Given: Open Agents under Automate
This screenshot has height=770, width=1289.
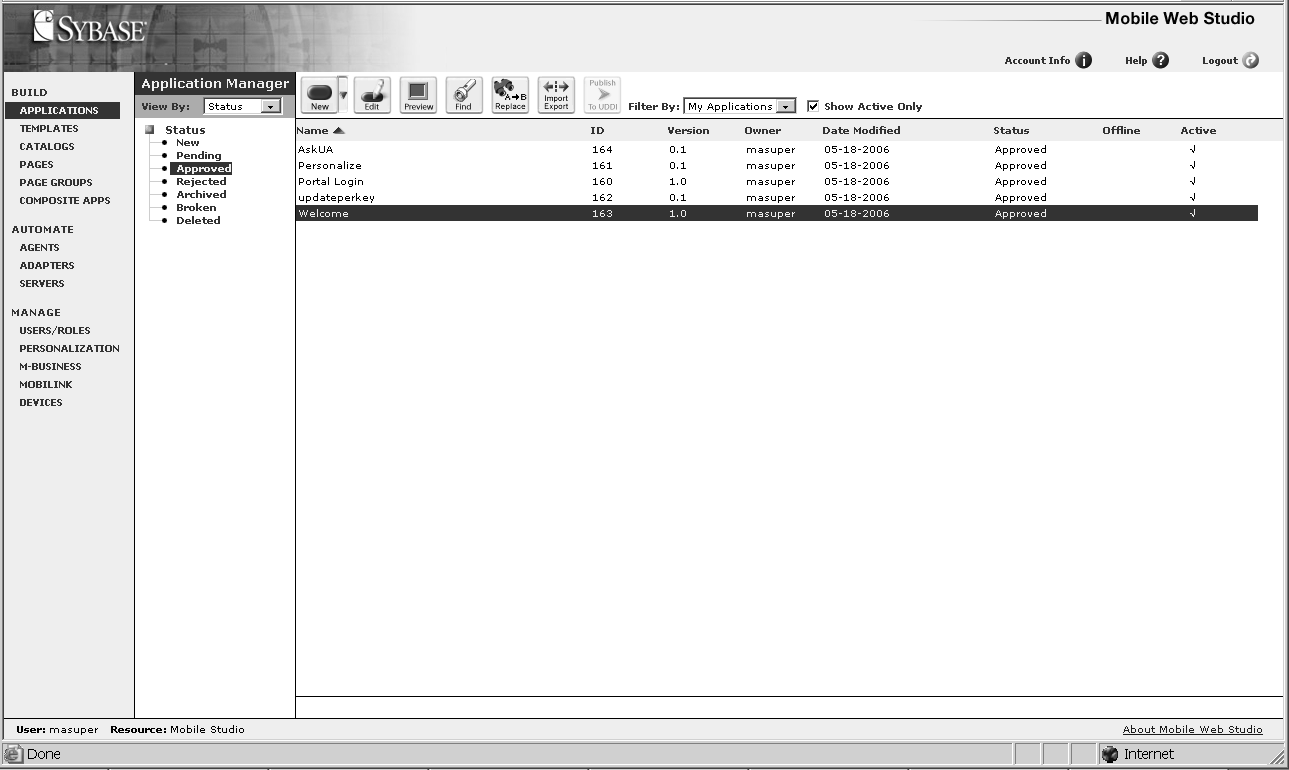Looking at the screenshot, I should [x=39, y=247].
